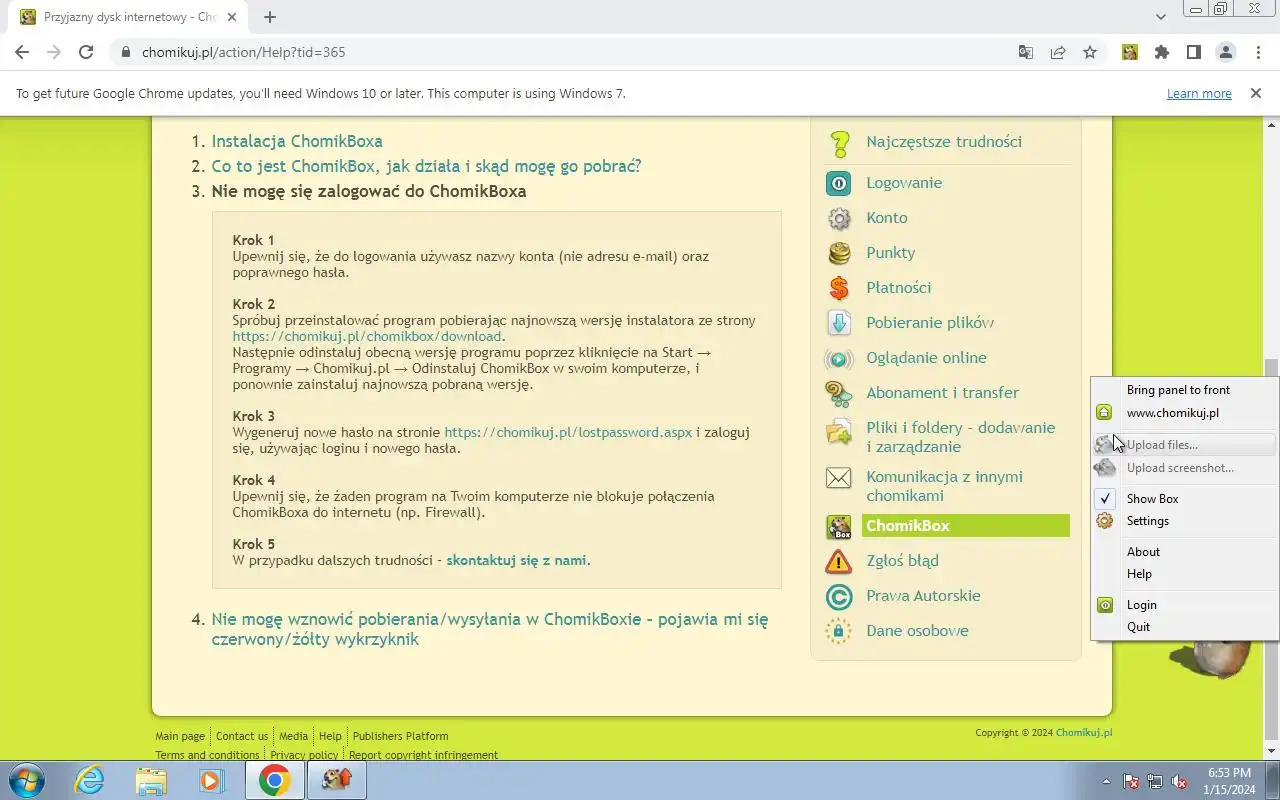Image resolution: width=1280 pixels, height=800 pixels.
Task: Expand question Co to jest ChomikBox
Action: pos(426,166)
